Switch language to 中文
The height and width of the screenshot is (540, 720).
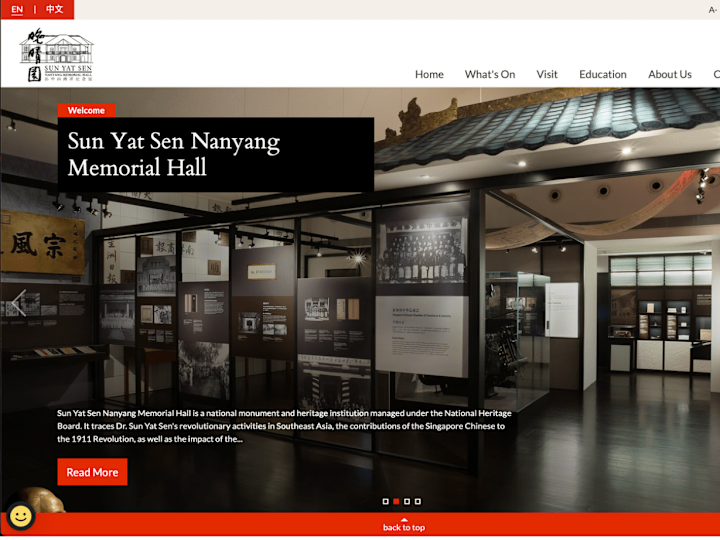[x=54, y=9]
